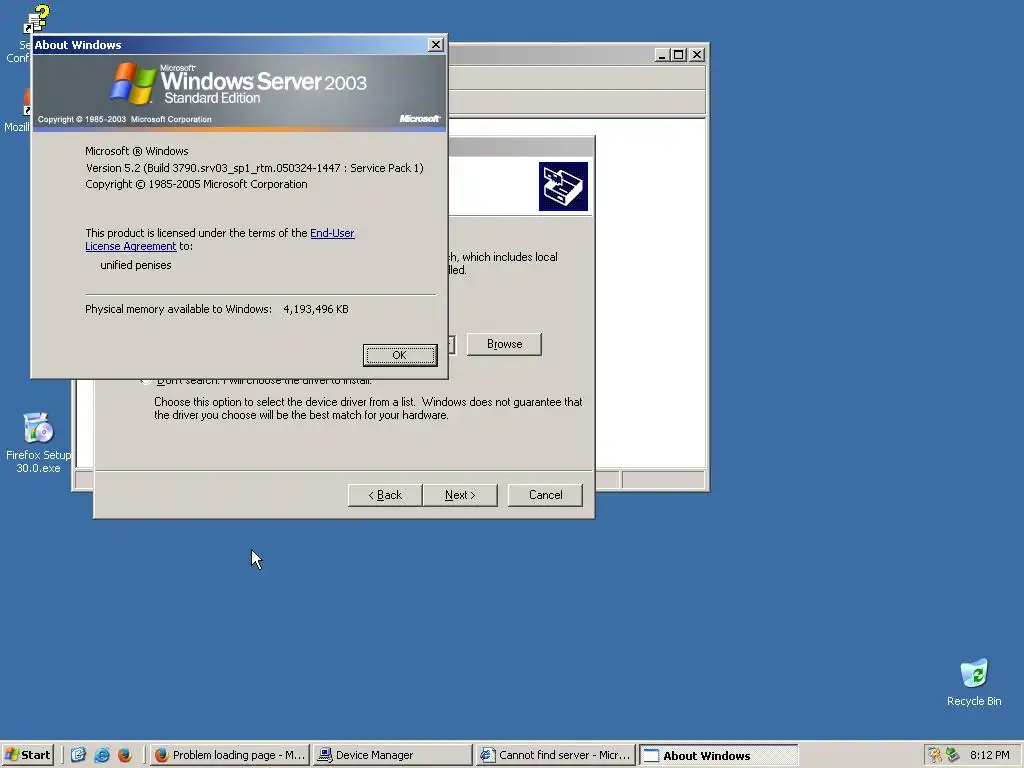Switch to Cannot find server taskbar button
1024x768 pixels.
[x=556, y=755]
